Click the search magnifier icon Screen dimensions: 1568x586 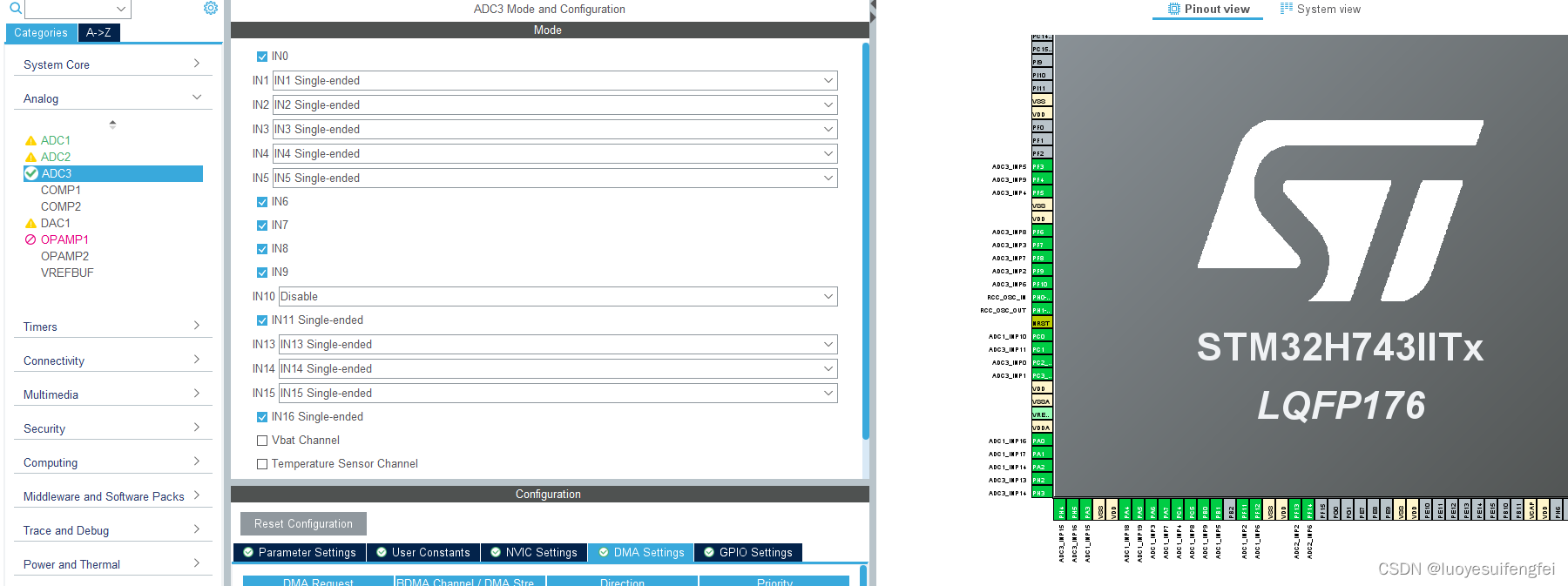(x=15, y=9)
